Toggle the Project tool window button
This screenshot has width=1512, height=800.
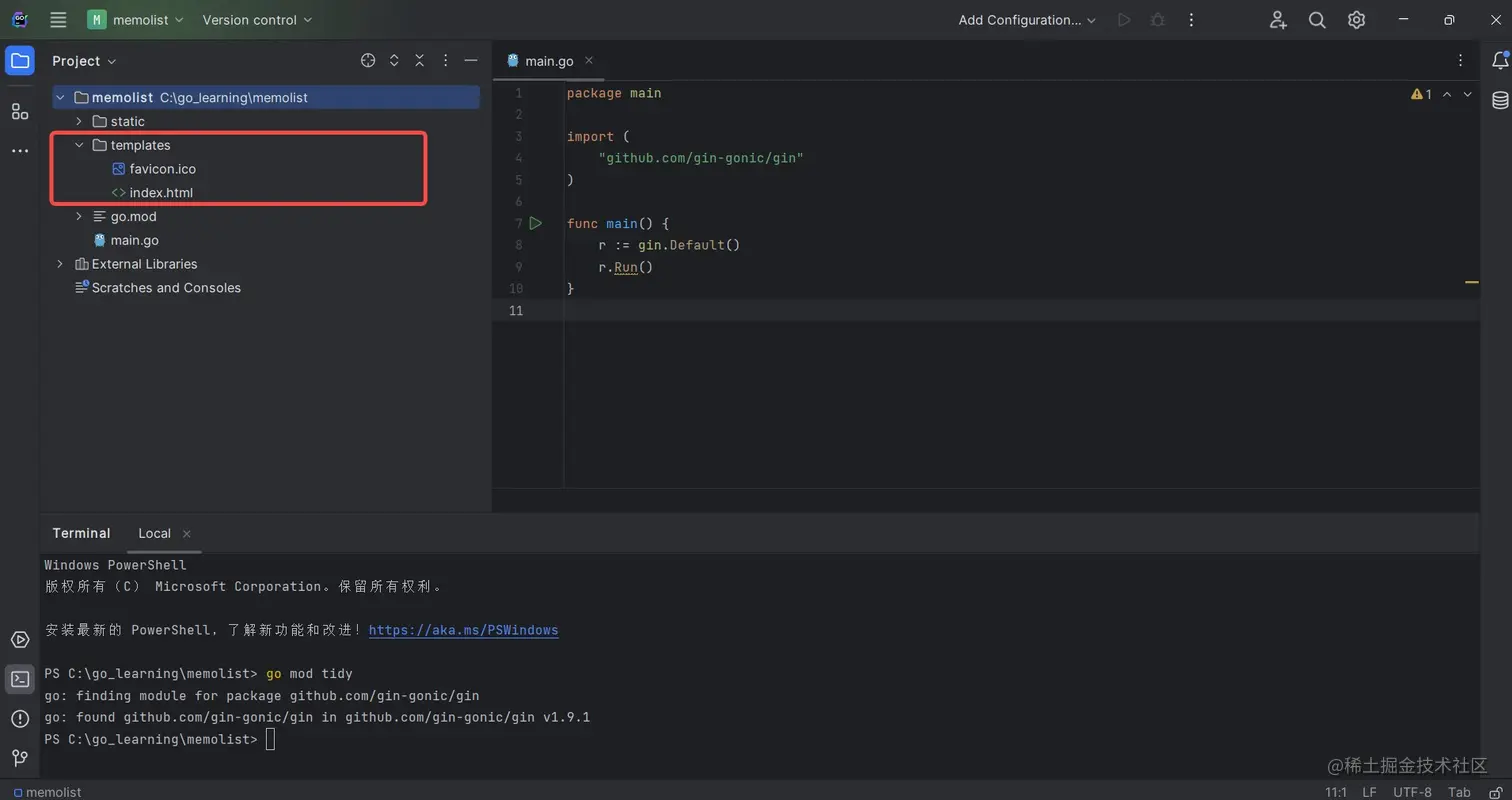click(20, 61)
